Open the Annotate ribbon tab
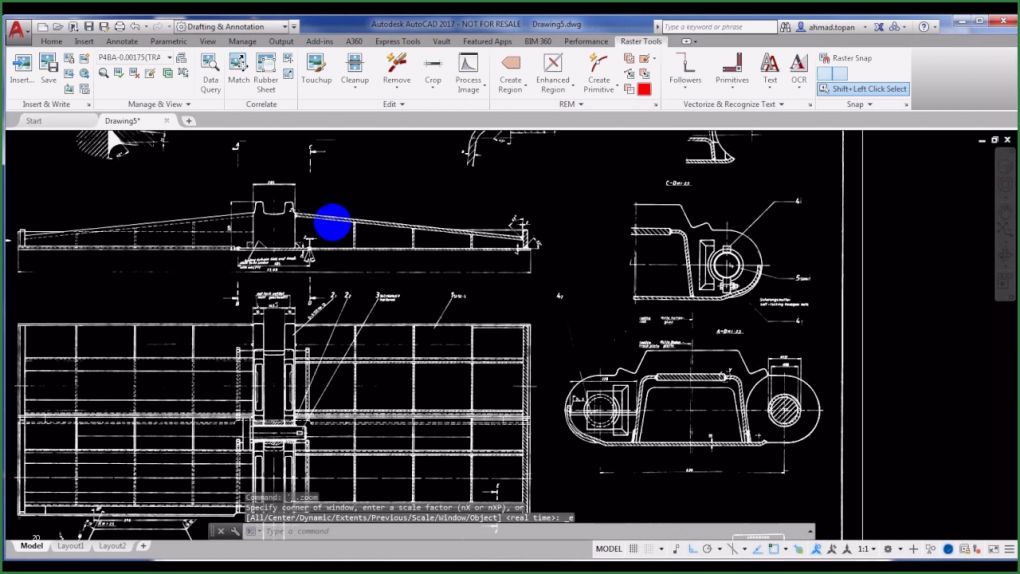 pos(122,41)
